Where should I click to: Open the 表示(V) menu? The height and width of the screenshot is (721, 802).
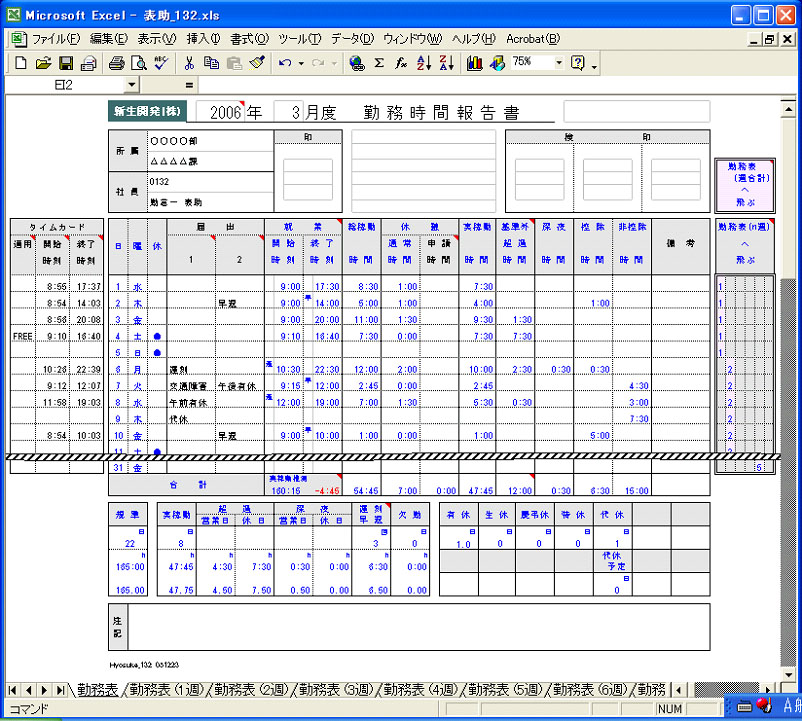157,39
